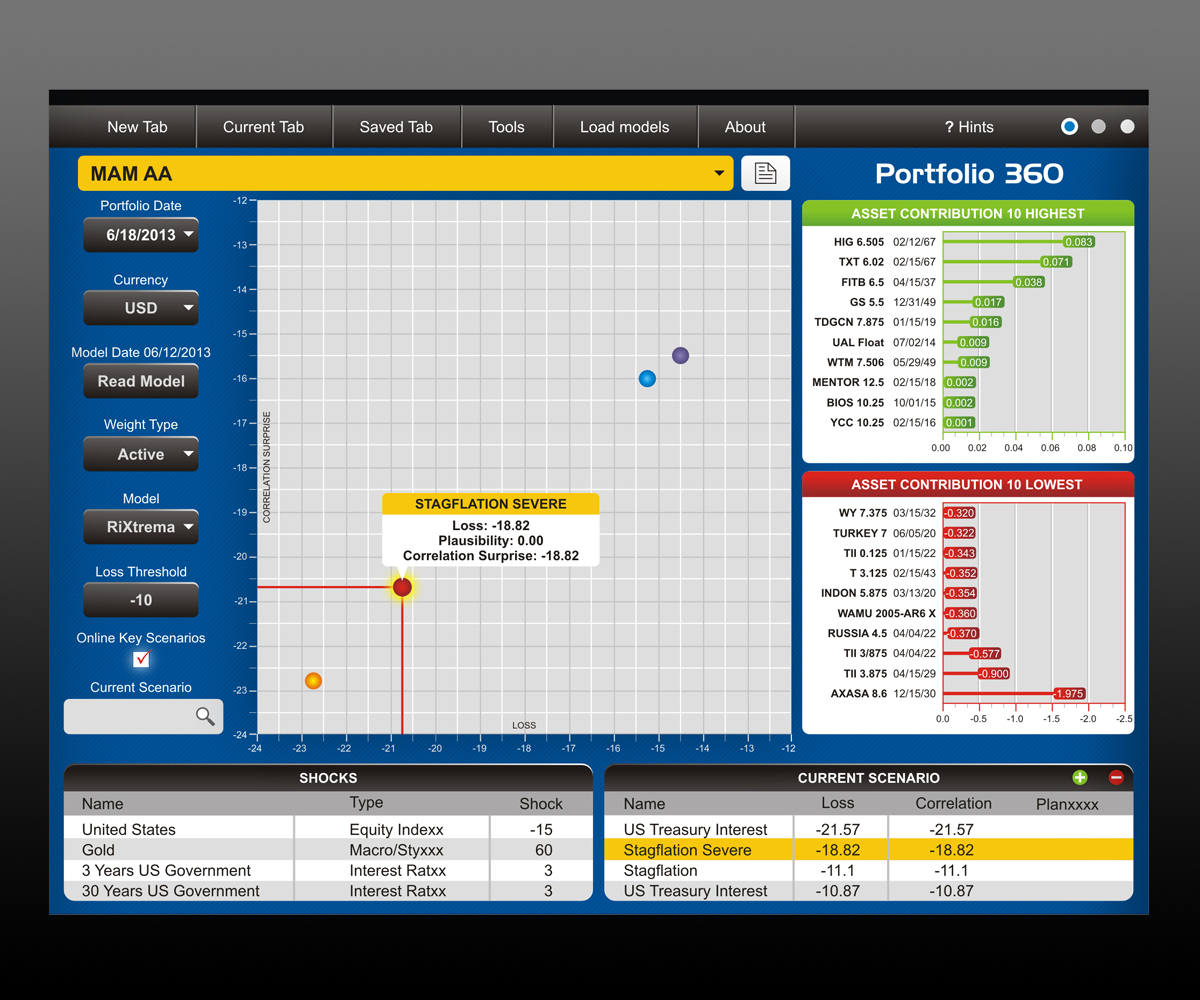Click Asset Contribution 10 Highest header

(968, 213)
